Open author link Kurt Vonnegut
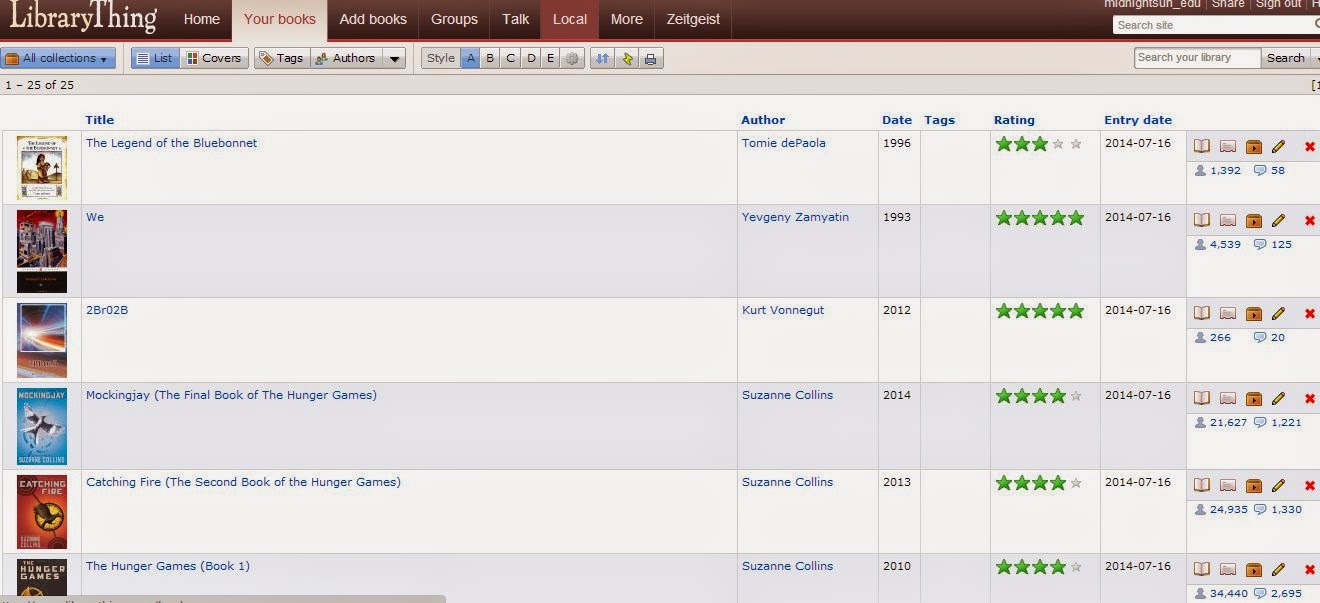This screenshot has height=603, width=1320. tap(783, 310)
